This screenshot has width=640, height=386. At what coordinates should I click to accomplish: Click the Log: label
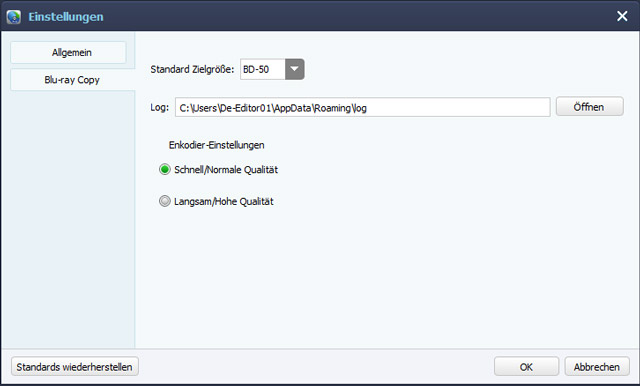click(160, 107)
